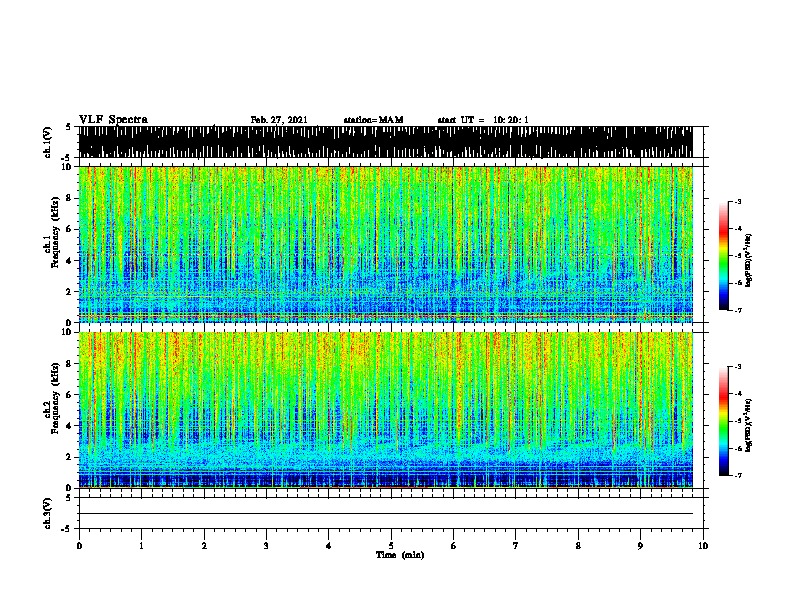The height and width of the screenshot is (612, 792).
Task: Click the "2" kHz tick on ch.2 frequency axis
Action: click(x=70, y=457)
